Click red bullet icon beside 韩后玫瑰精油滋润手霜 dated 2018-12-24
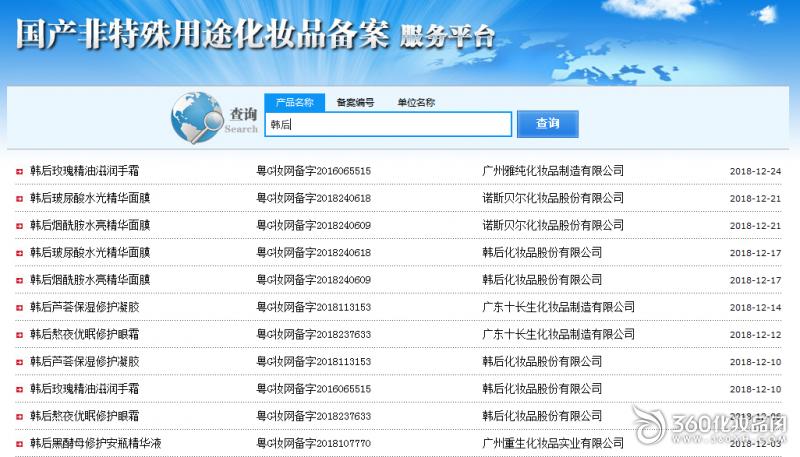The height and width of the screenshot is (457, 800). click(x=19, y=171)
